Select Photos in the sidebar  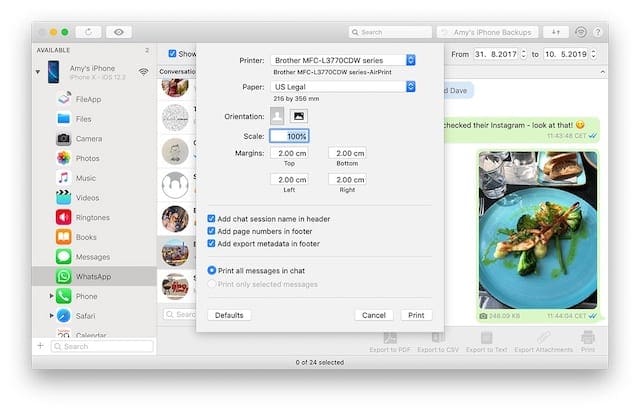[x=87, y=158]
